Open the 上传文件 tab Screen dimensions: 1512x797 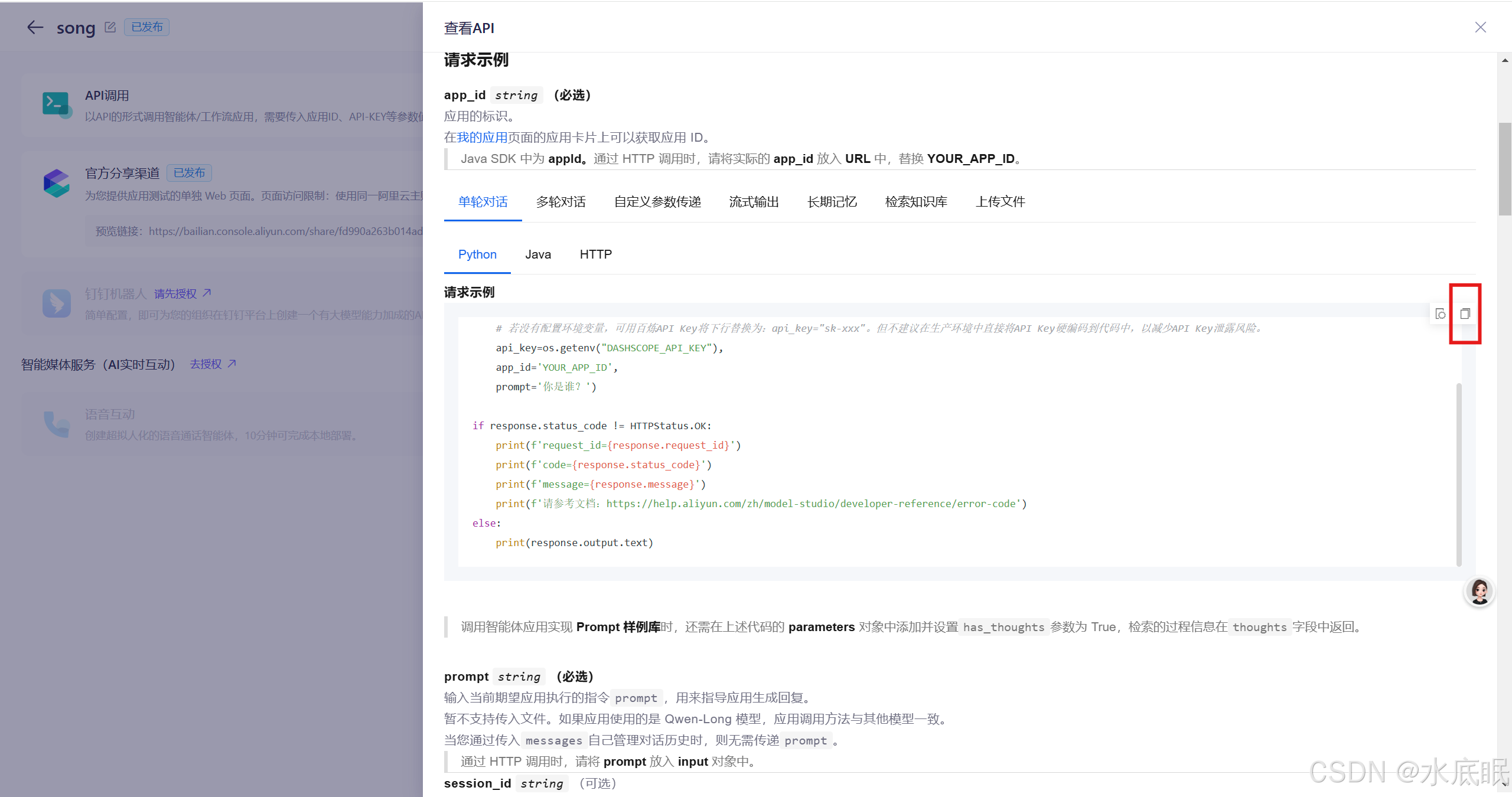click(1000, 202)
